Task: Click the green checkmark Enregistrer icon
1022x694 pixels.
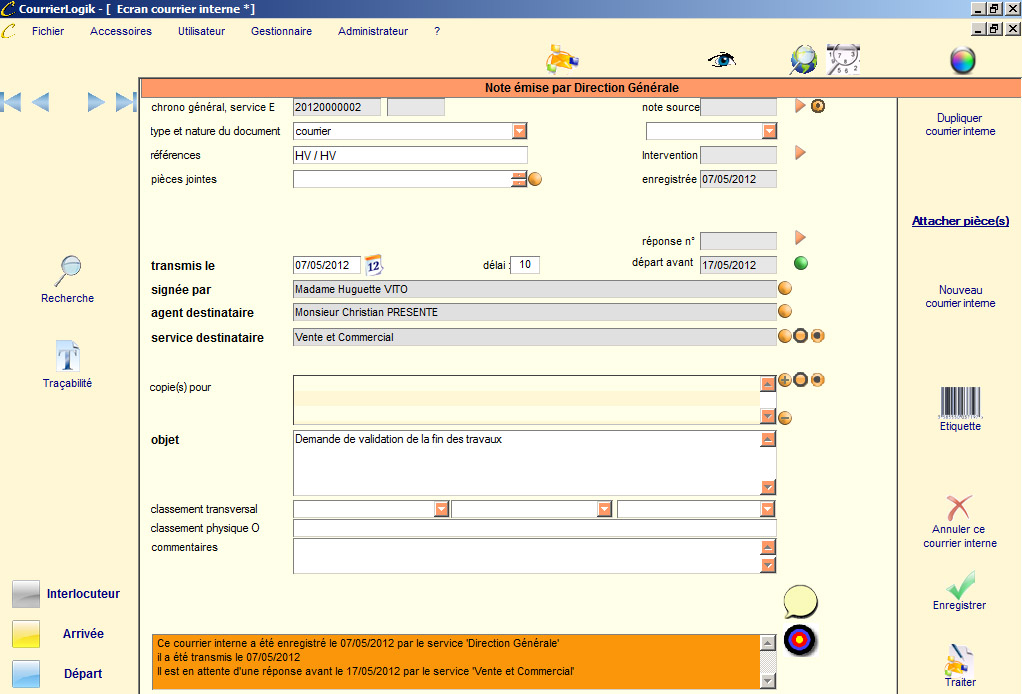Action: tap(959, 584)
